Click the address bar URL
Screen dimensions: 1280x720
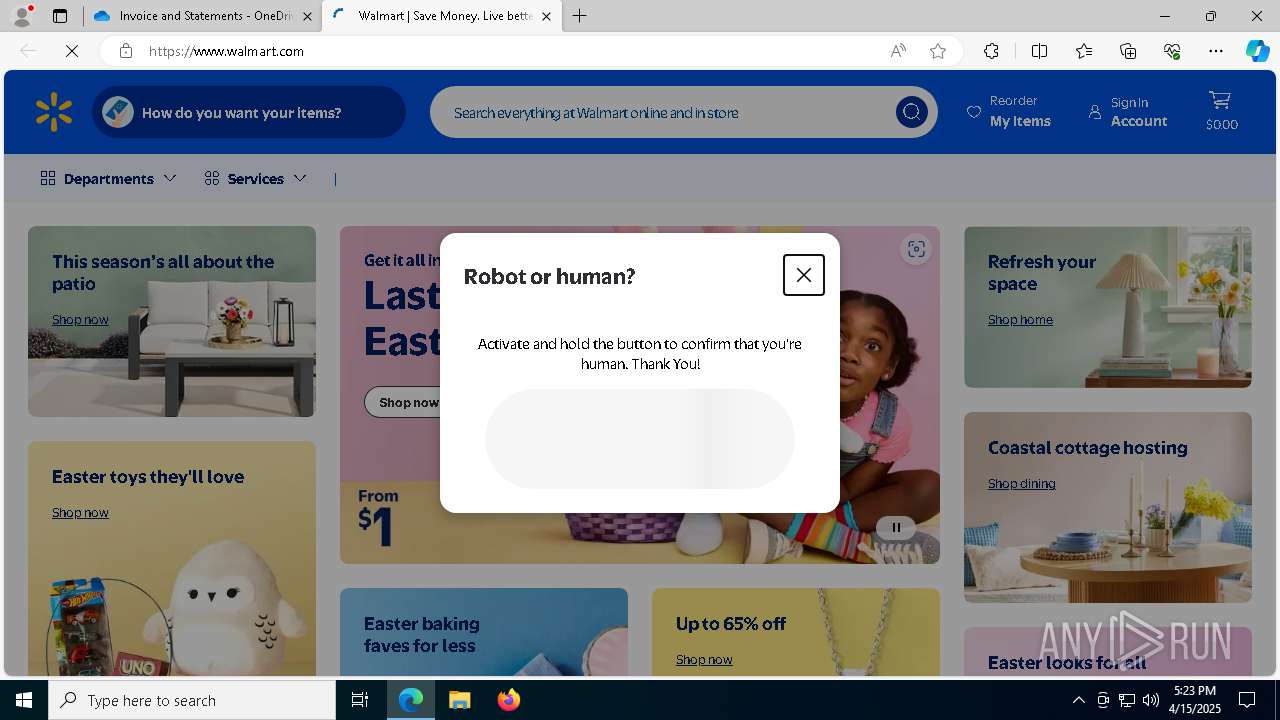(226, 51)
